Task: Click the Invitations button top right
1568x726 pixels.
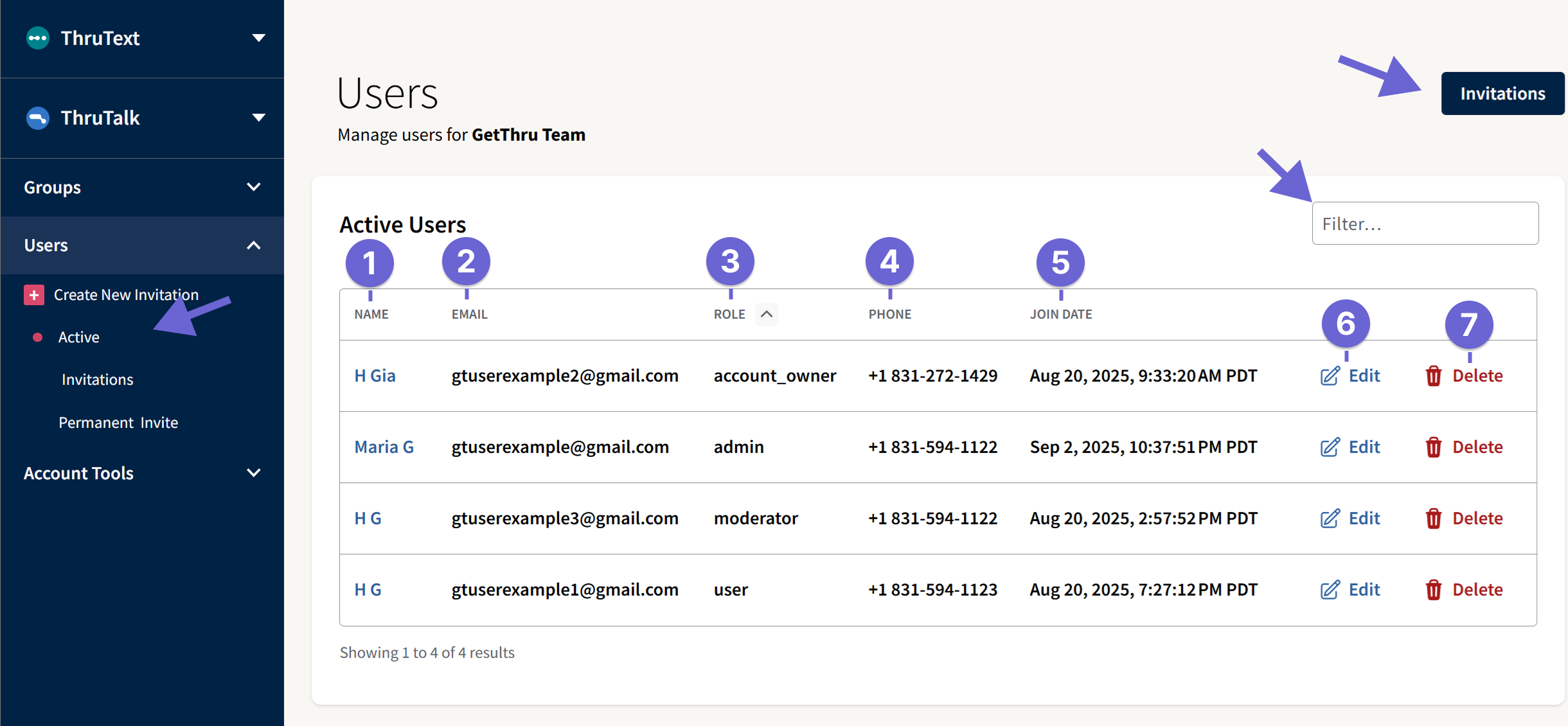Action: [1502, 93]
